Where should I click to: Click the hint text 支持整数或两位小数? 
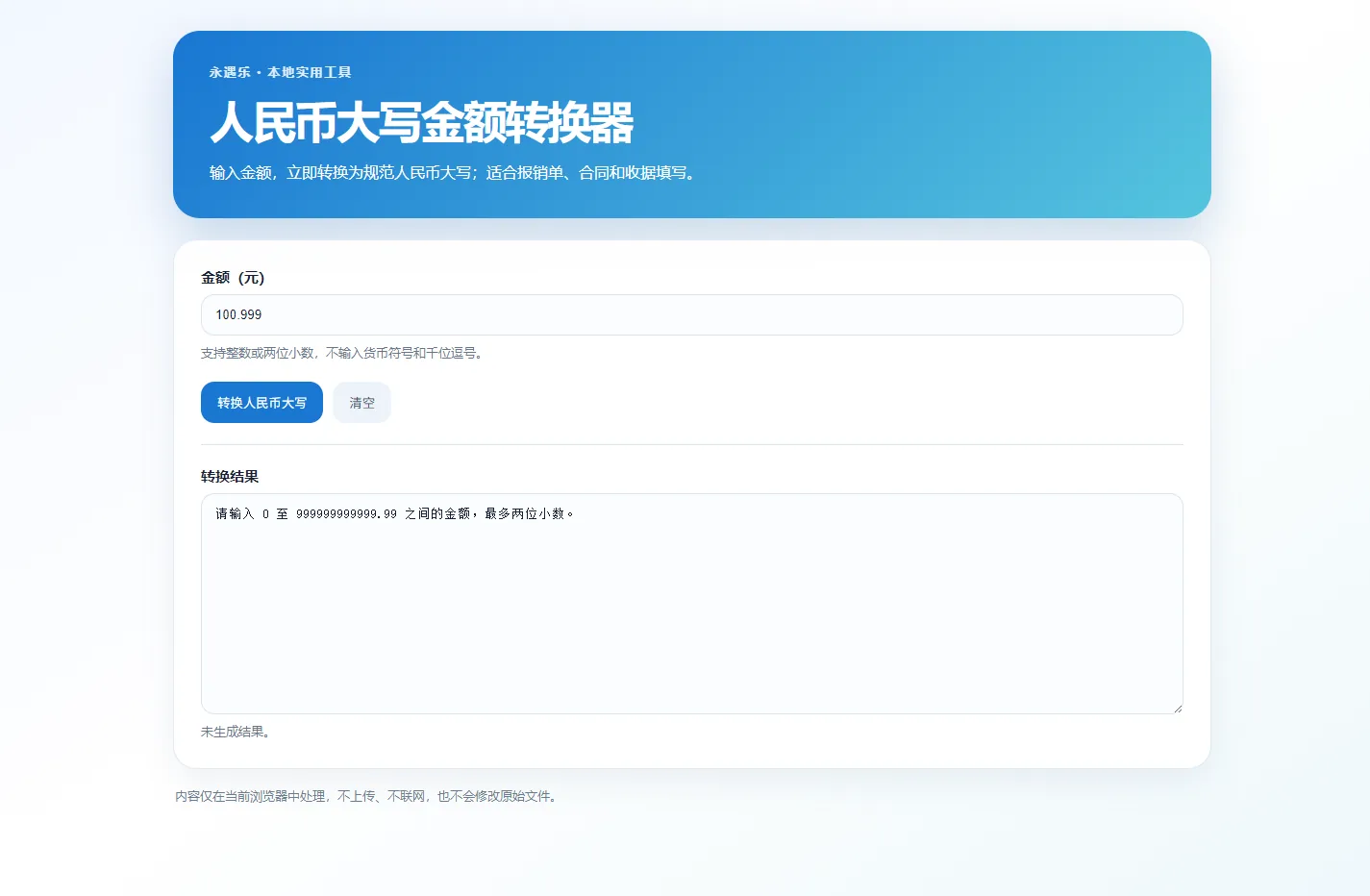point(341,353)
